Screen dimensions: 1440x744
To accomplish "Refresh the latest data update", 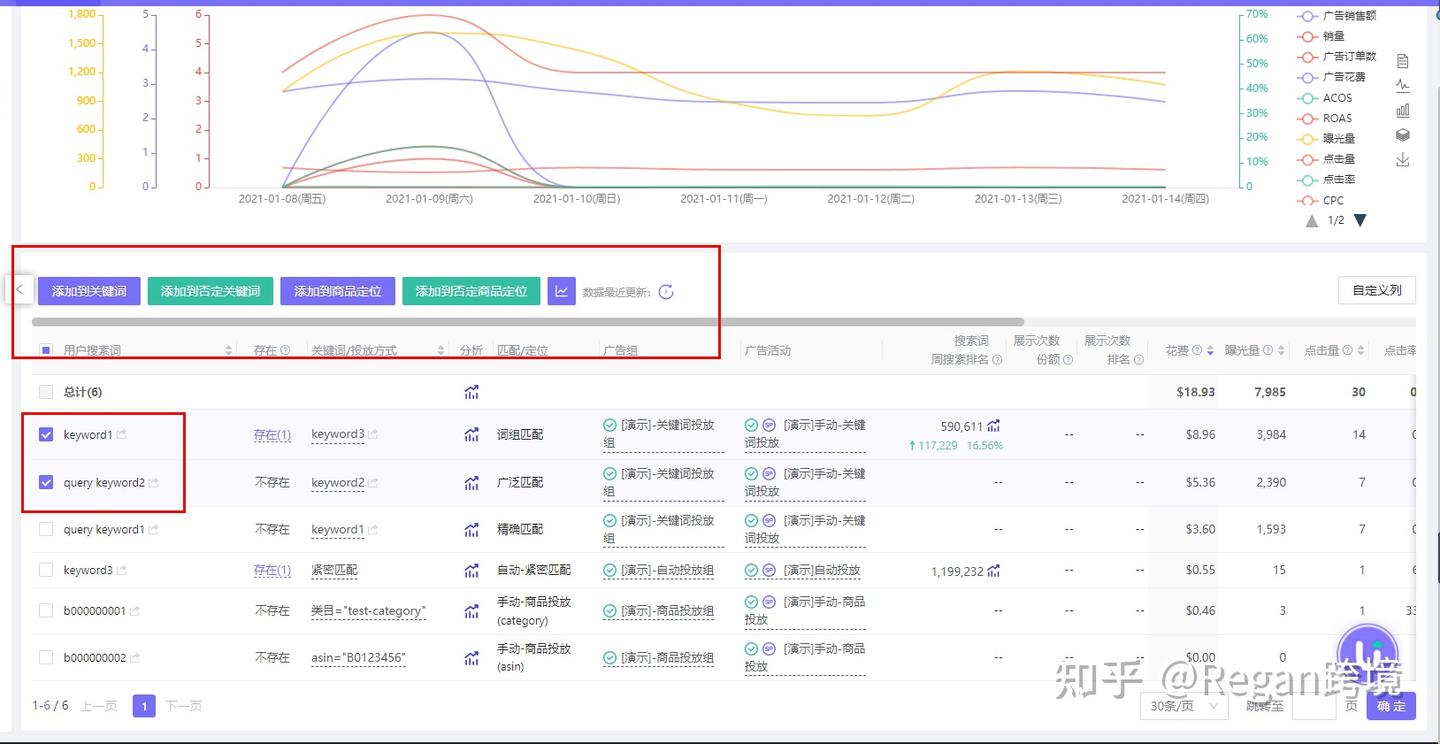I will pos(666,292).
